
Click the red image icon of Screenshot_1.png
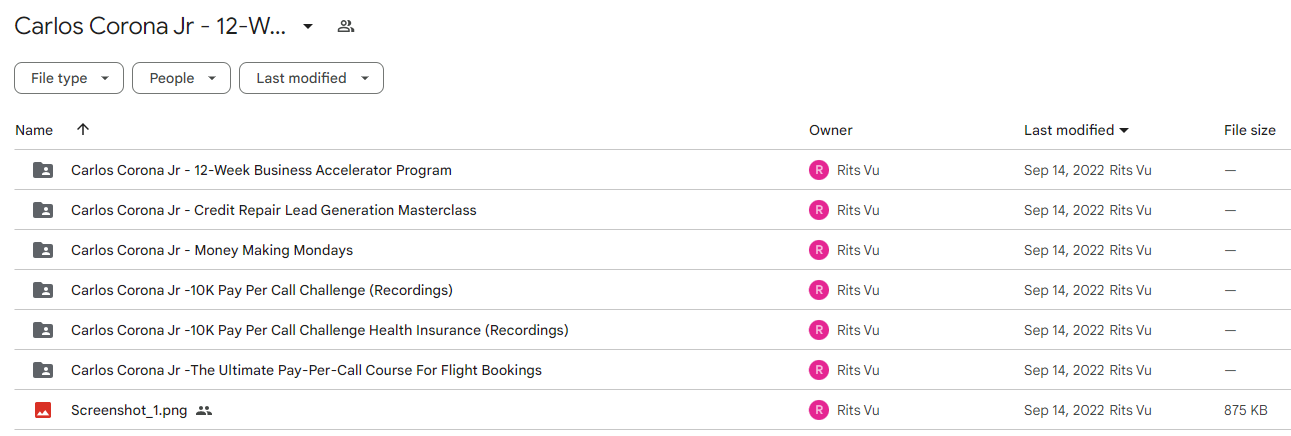click(x=43, y=410)
